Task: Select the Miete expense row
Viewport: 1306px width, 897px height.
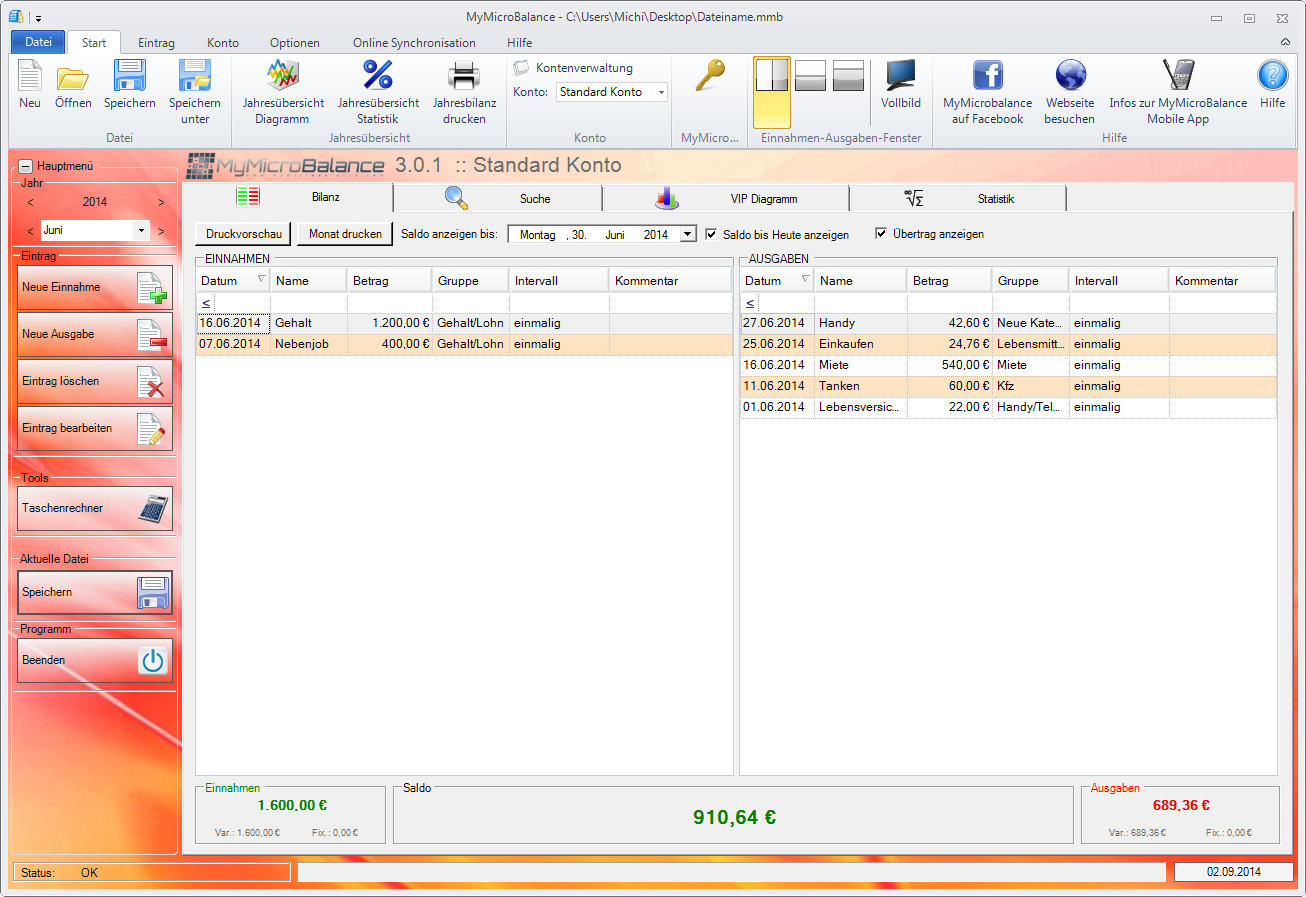Action: [x=1007, y=365]
